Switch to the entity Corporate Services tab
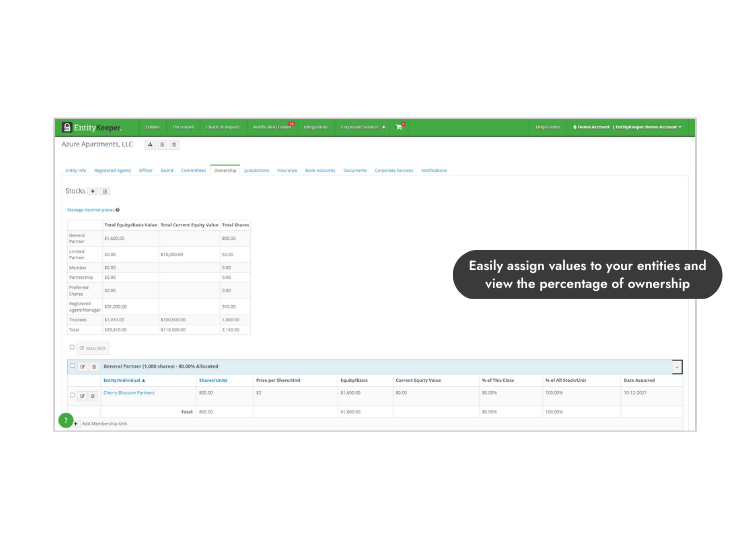750x550 pixels. pos(394,170)
